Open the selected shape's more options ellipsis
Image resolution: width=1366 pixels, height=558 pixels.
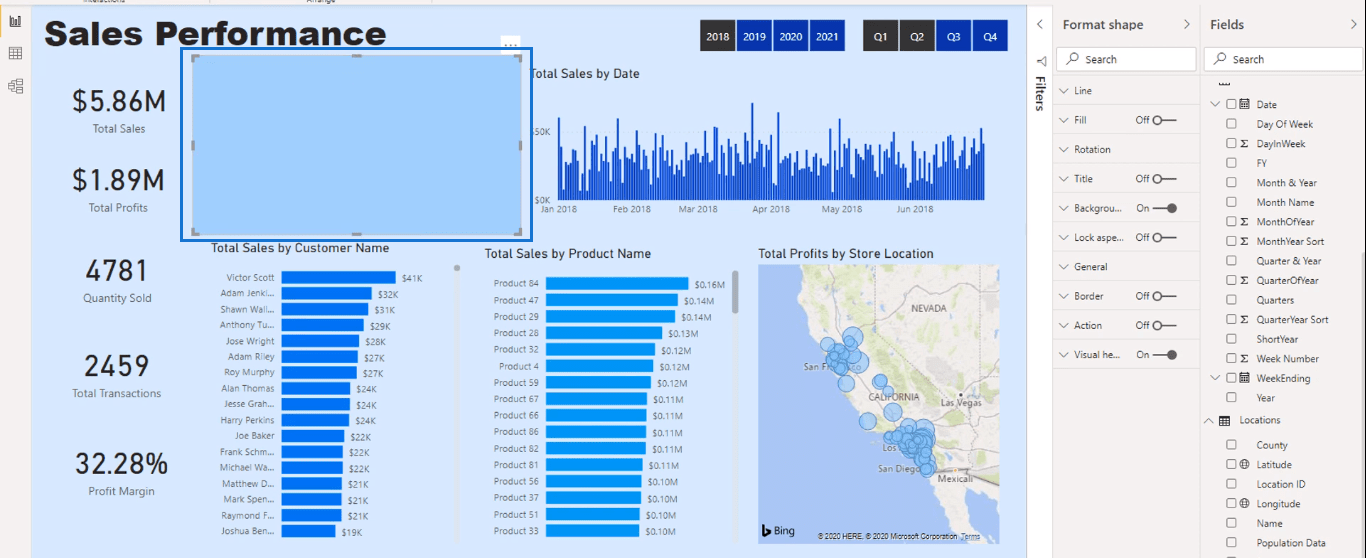tap(511, 45)
